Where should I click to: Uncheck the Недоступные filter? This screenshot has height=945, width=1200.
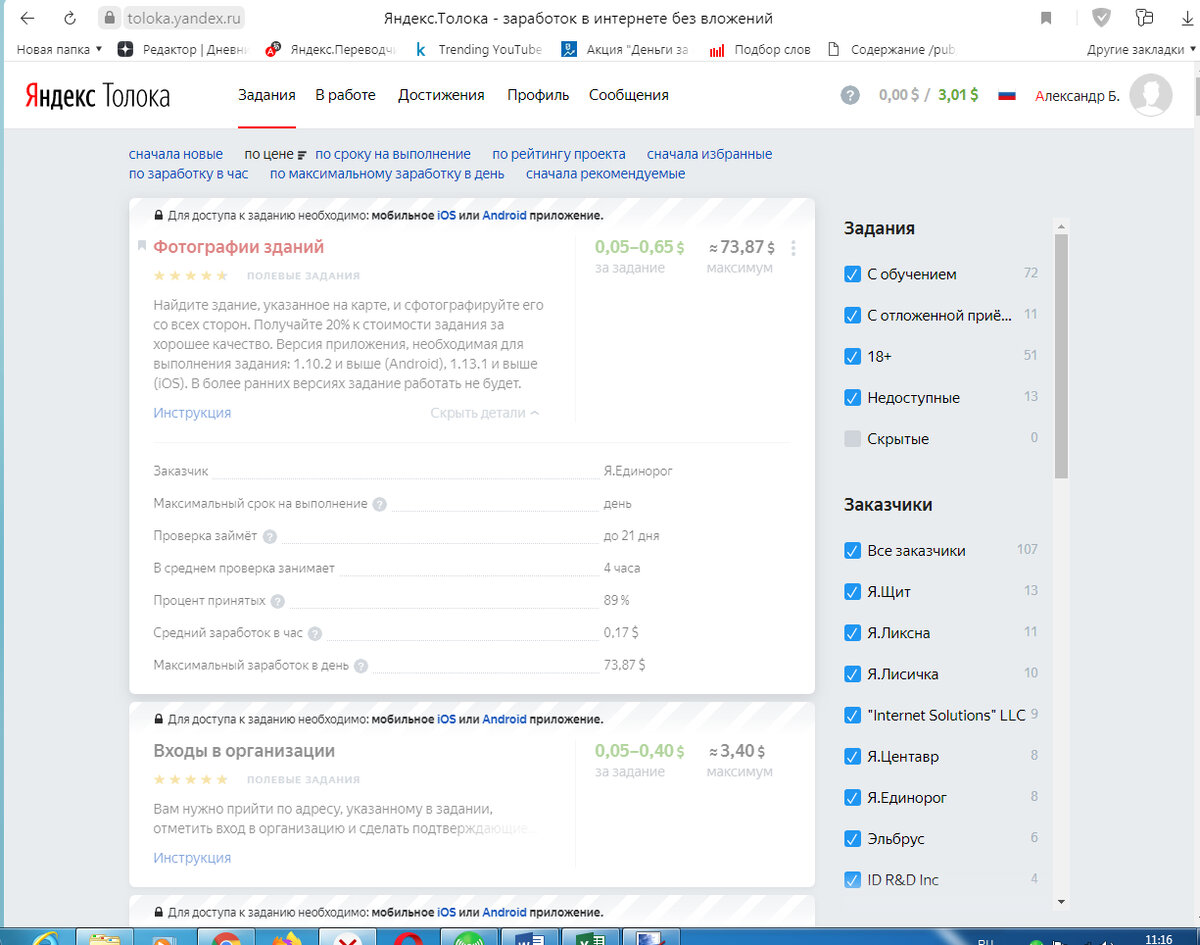point(853,398)
